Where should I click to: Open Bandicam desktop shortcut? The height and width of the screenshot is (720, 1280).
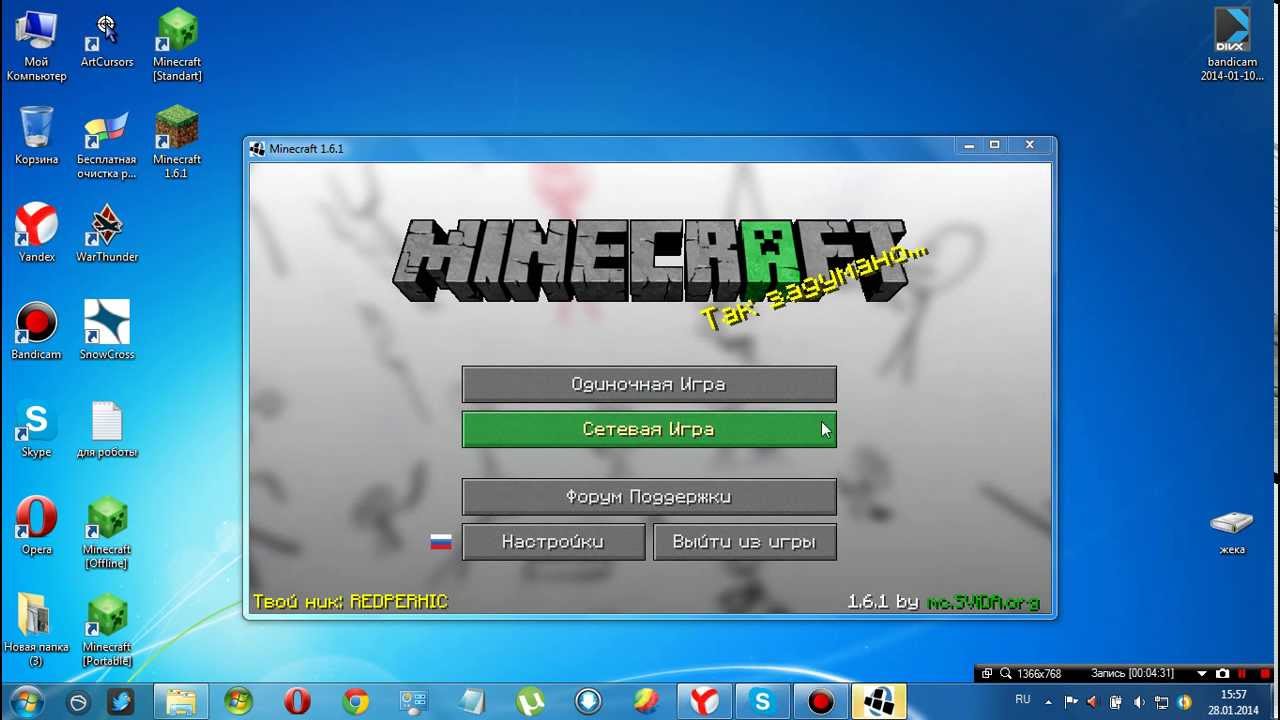click(37, 331)
